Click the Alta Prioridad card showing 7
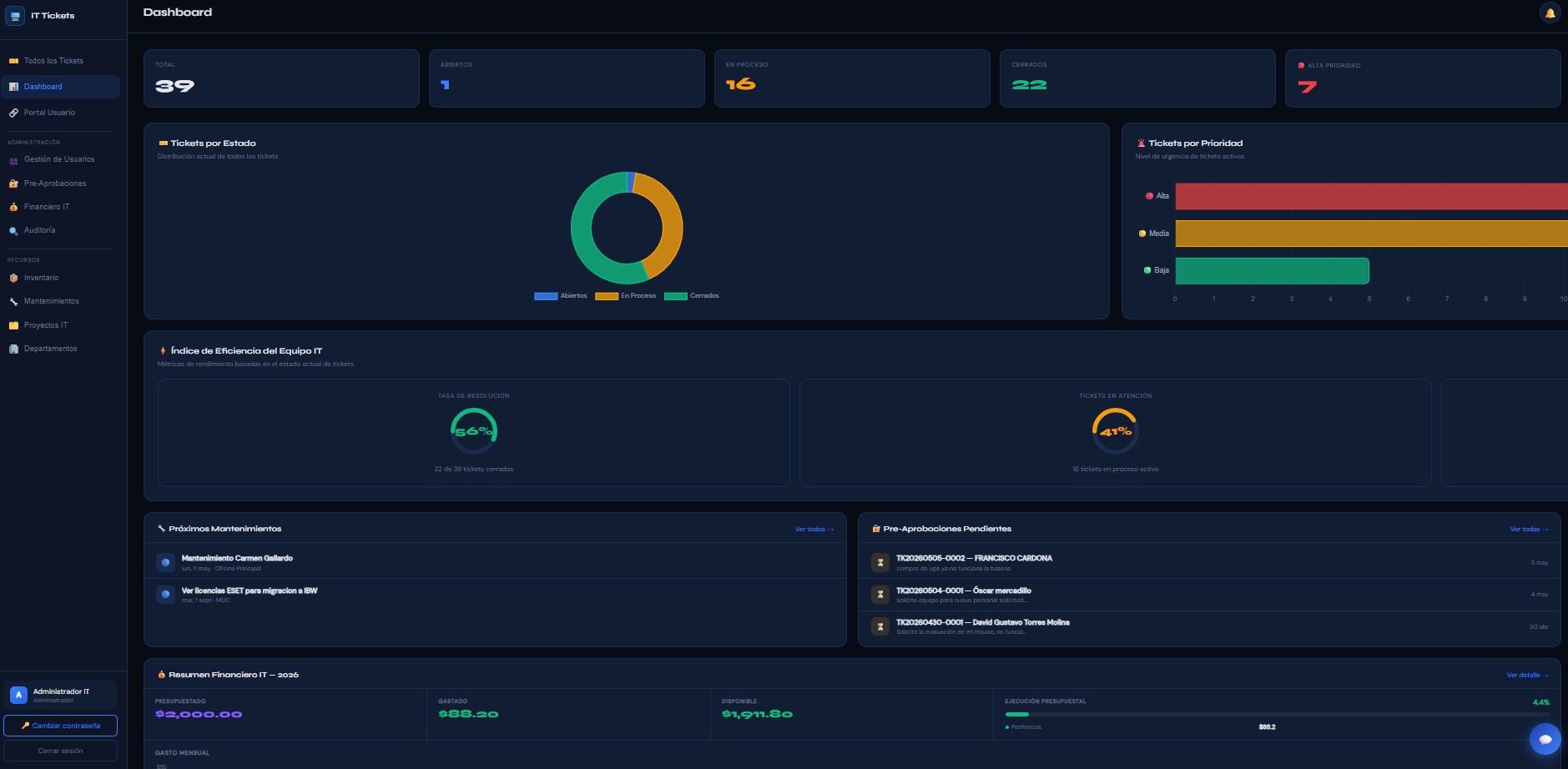Viewport: 1568px width, 769px height. [x=1423, y=78]
